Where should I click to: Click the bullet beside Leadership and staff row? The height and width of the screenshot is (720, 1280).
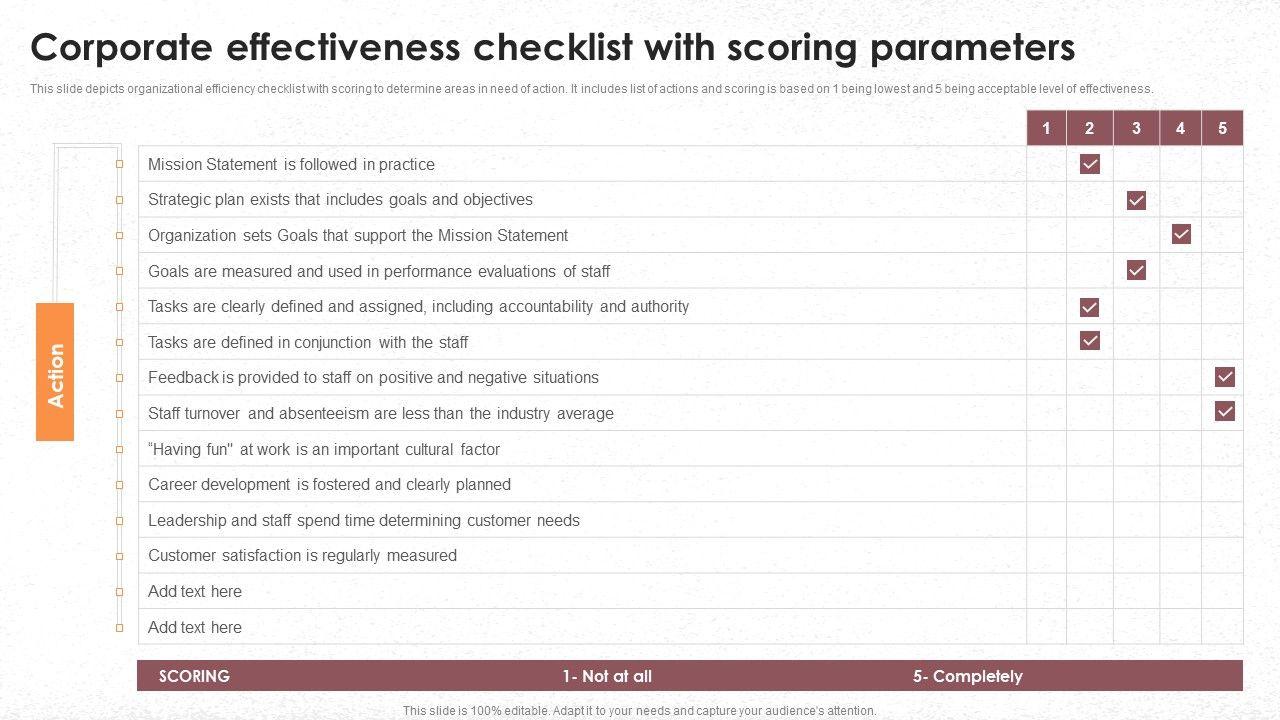click(x=119, y=520)
